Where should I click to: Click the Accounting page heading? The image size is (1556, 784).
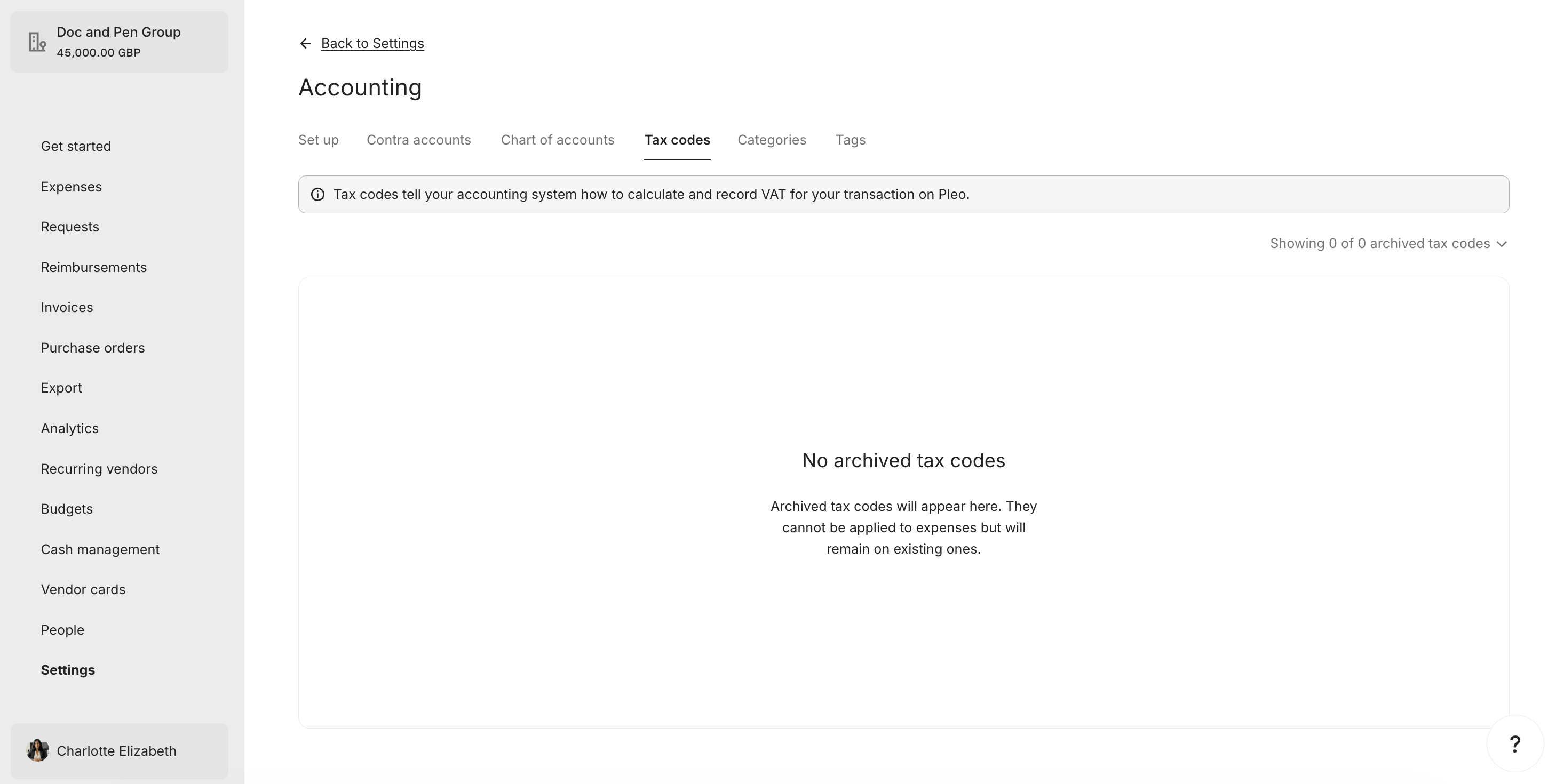pyautogui.click(x=360, y=87)
